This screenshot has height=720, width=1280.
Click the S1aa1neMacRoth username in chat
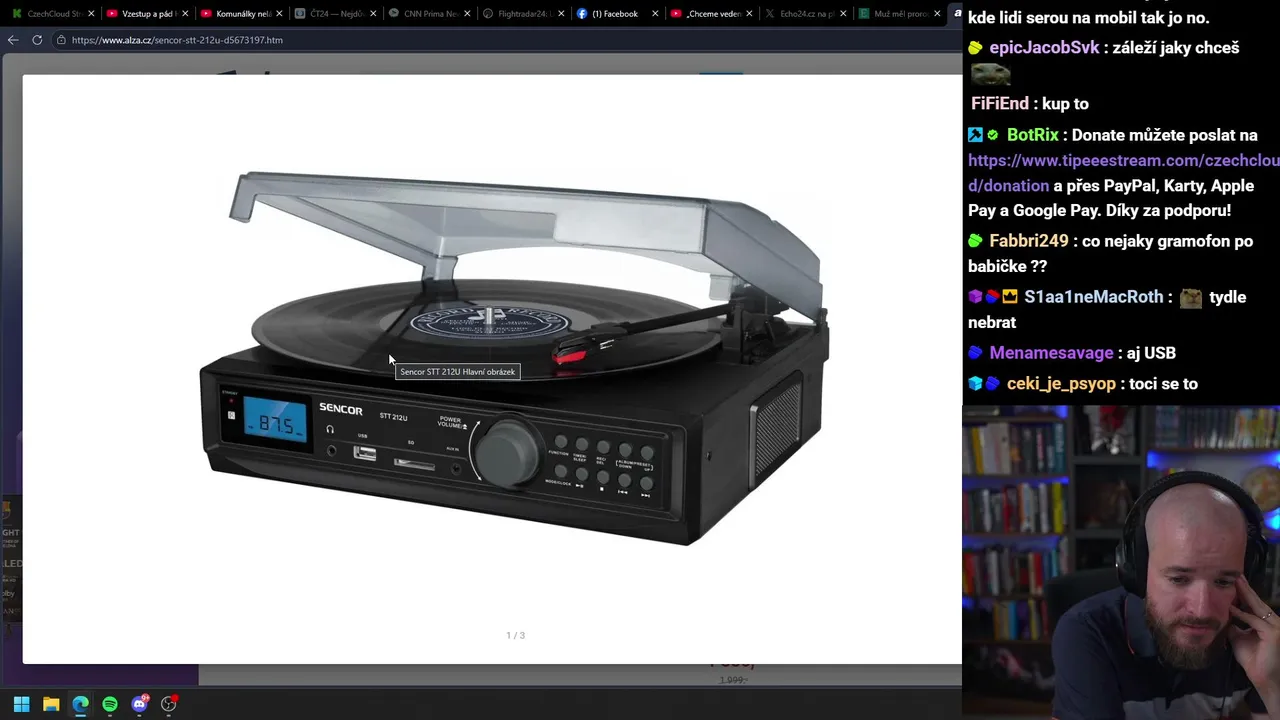pyautogui.click(x=1094, y=297)
